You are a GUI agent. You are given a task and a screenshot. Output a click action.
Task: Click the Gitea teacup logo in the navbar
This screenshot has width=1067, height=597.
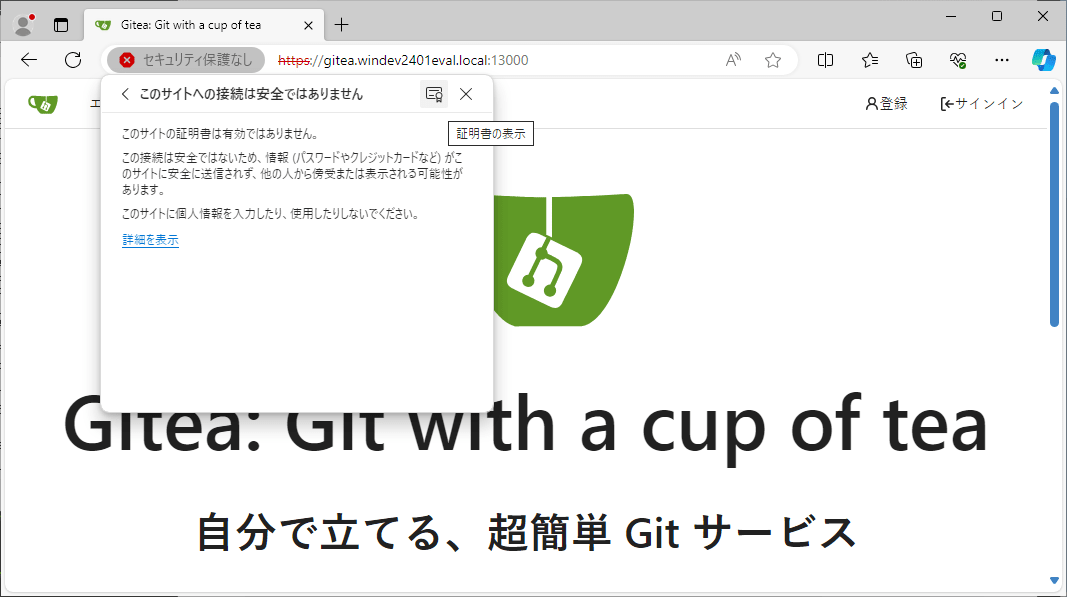42,103
